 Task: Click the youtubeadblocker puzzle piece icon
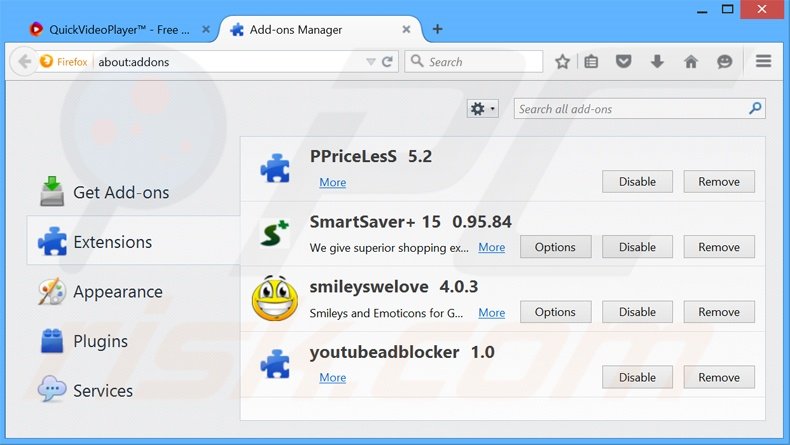click(275, 363)
